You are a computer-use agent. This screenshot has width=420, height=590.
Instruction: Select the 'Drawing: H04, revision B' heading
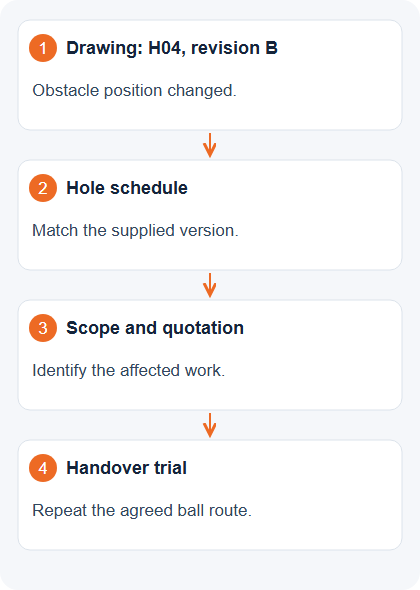[x=172, y=48]
